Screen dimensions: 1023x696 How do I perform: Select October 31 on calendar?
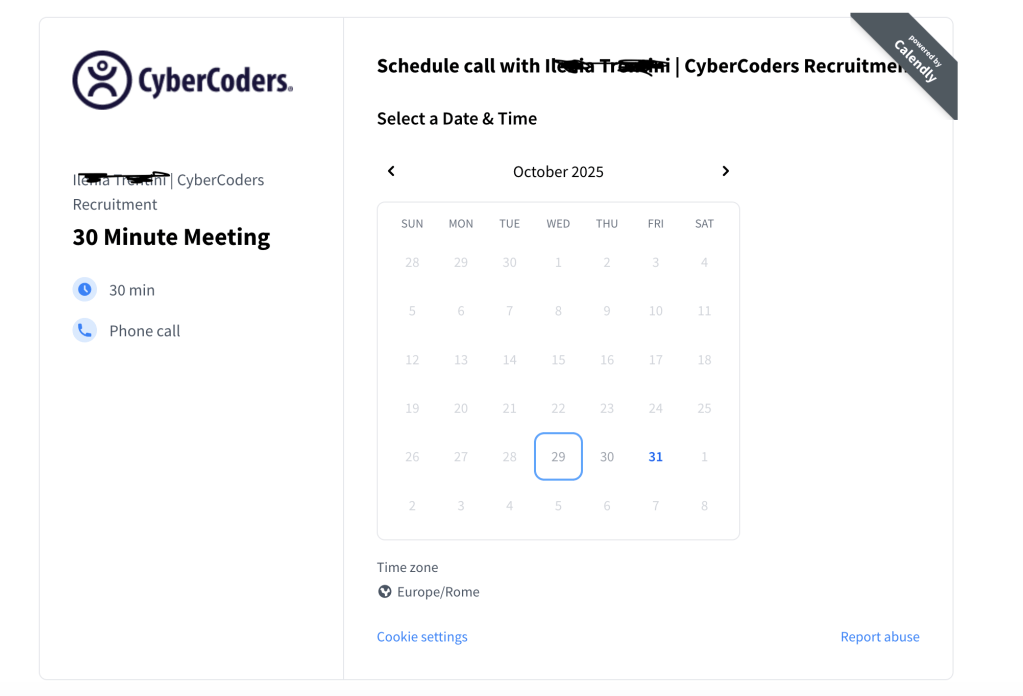pyautogui.click(x=656, y=457)
